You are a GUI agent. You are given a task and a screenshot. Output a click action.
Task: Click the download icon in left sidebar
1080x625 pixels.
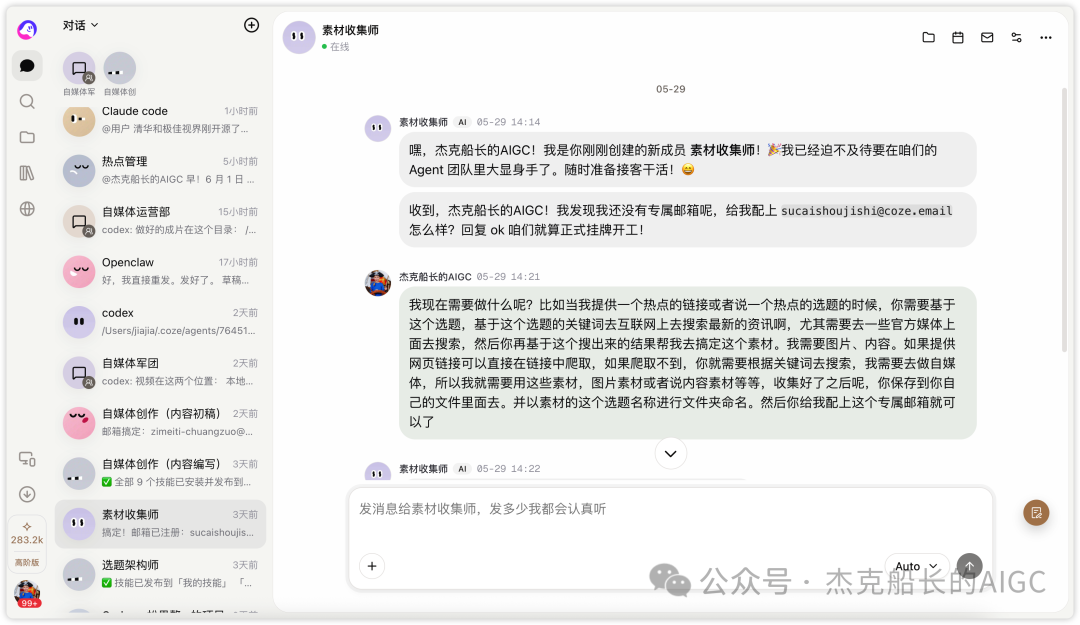pos(27,494)
